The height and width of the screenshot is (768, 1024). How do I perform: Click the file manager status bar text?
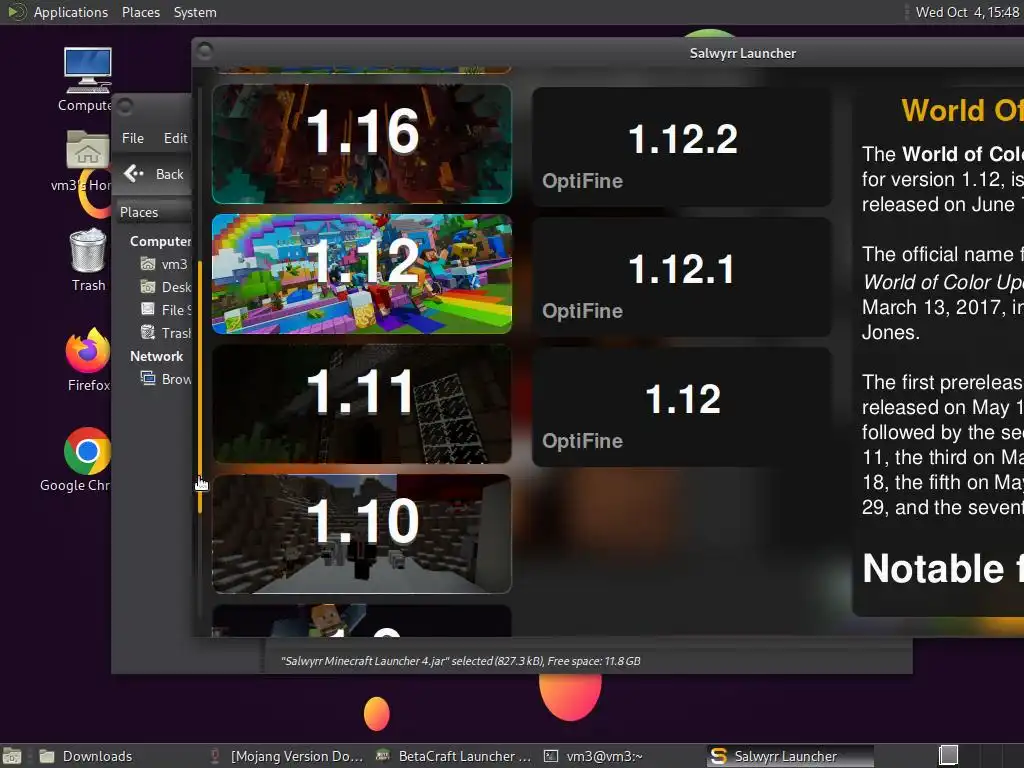pos(460,661)
